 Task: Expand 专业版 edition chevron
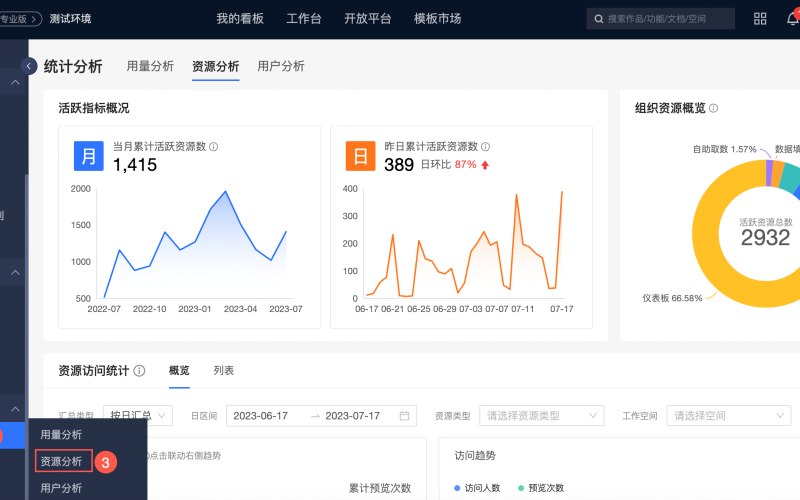pyautogui.click(x=34, y=19)
